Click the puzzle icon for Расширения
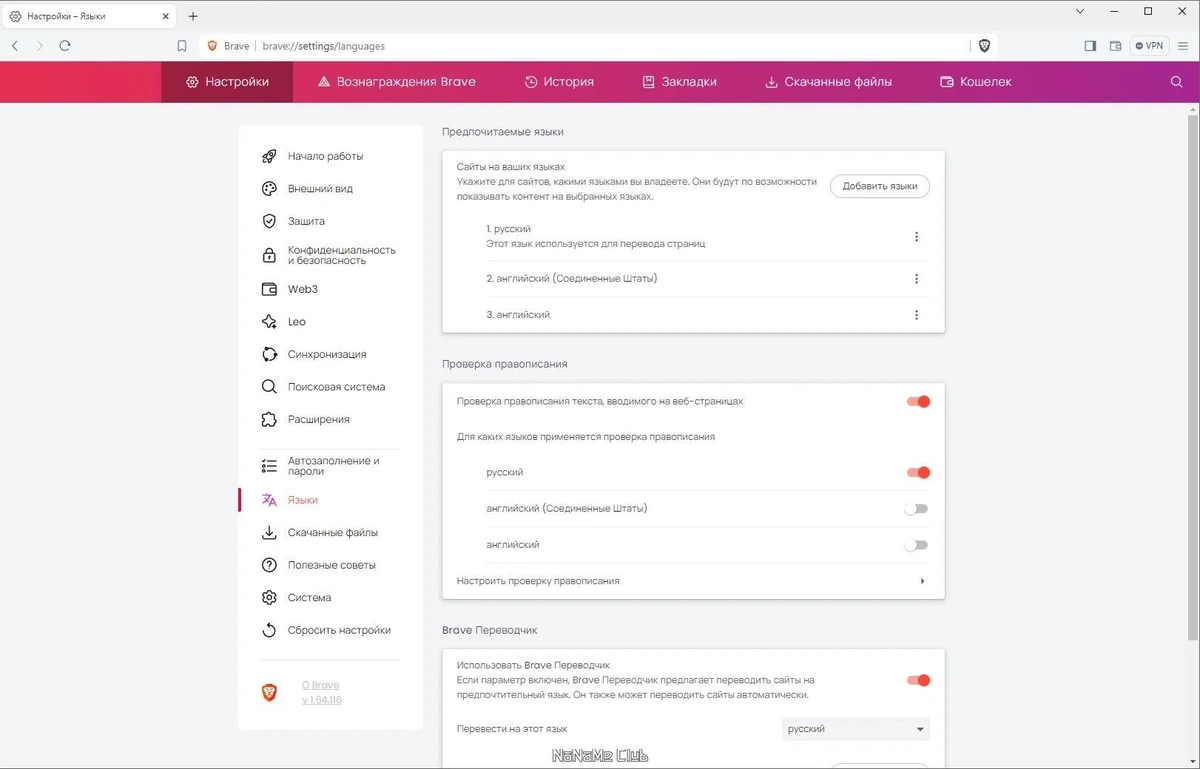This screenshot has width=1200, height=769. pyautogui.click(x=269, y=419)
